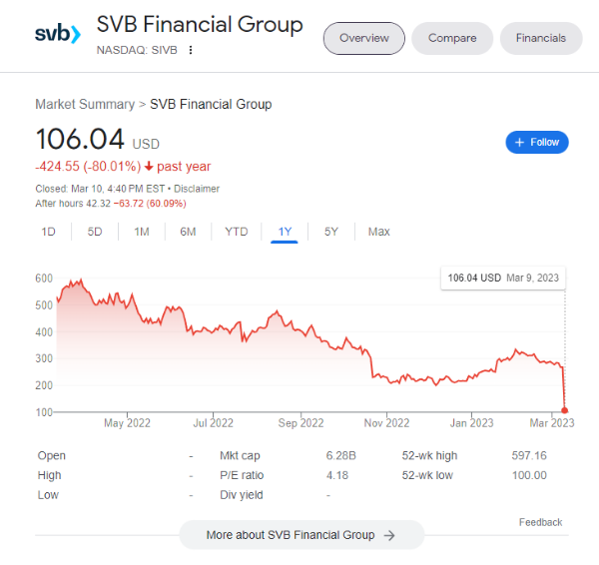Click the Feedback link
The width and height of the screenshot is (599, 565).
click(x=540, y=522)
